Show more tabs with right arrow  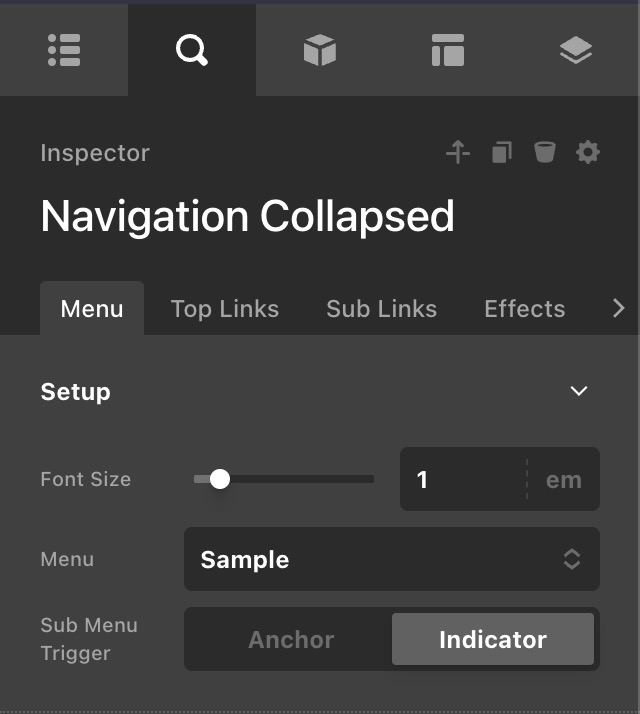[x=618, y=308]
